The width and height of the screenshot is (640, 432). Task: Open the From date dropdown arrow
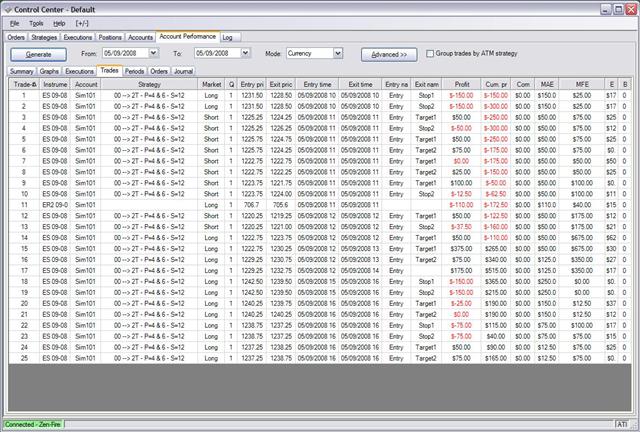pyautogui.click(x=153, y=53)
